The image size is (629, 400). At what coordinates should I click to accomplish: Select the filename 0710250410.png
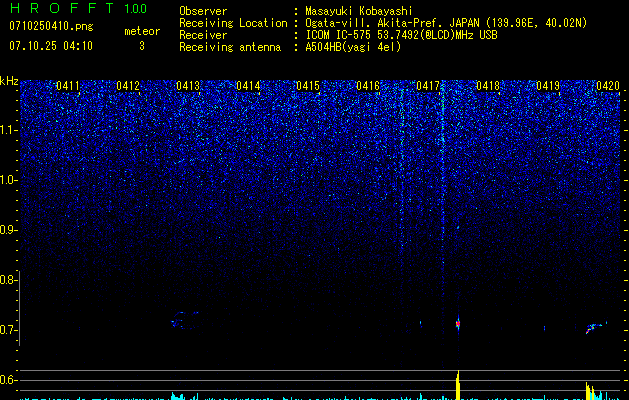[51, 27]
